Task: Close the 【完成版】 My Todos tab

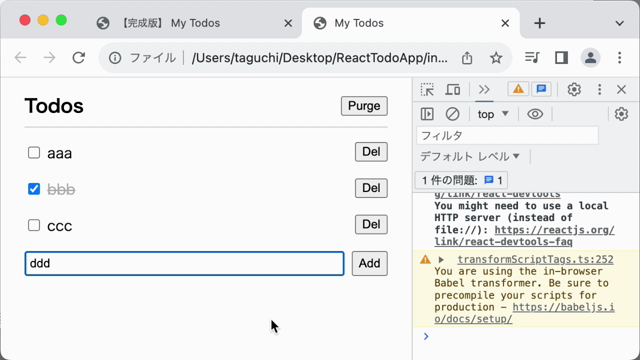Action: click(288, 23)
